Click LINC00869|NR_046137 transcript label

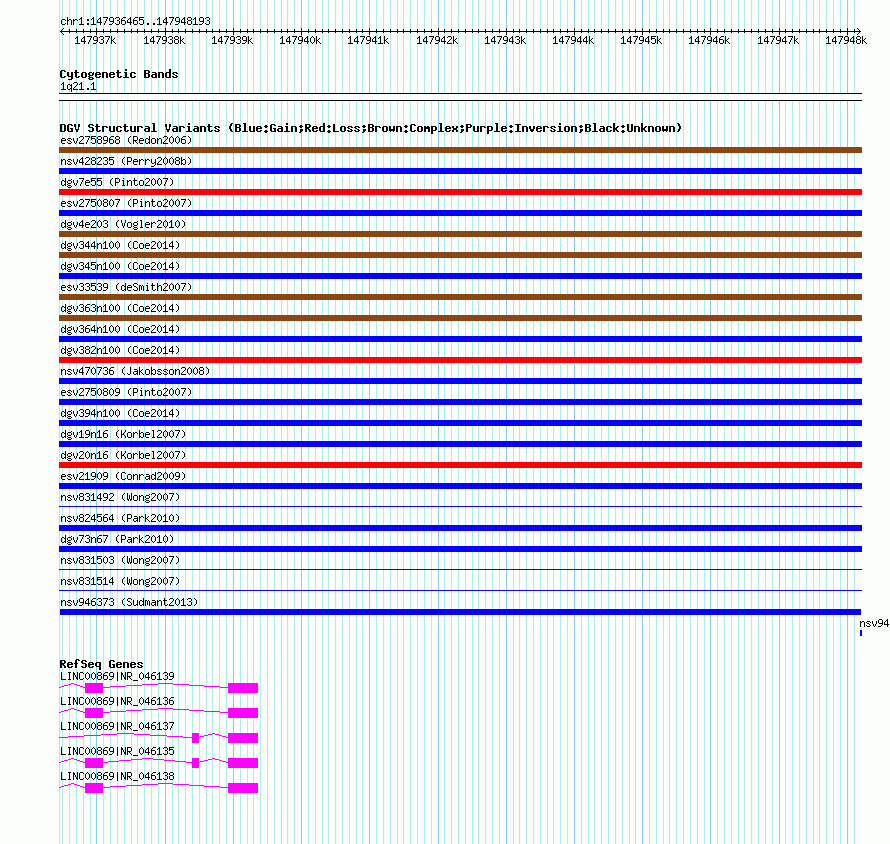[x=117, y=727]
